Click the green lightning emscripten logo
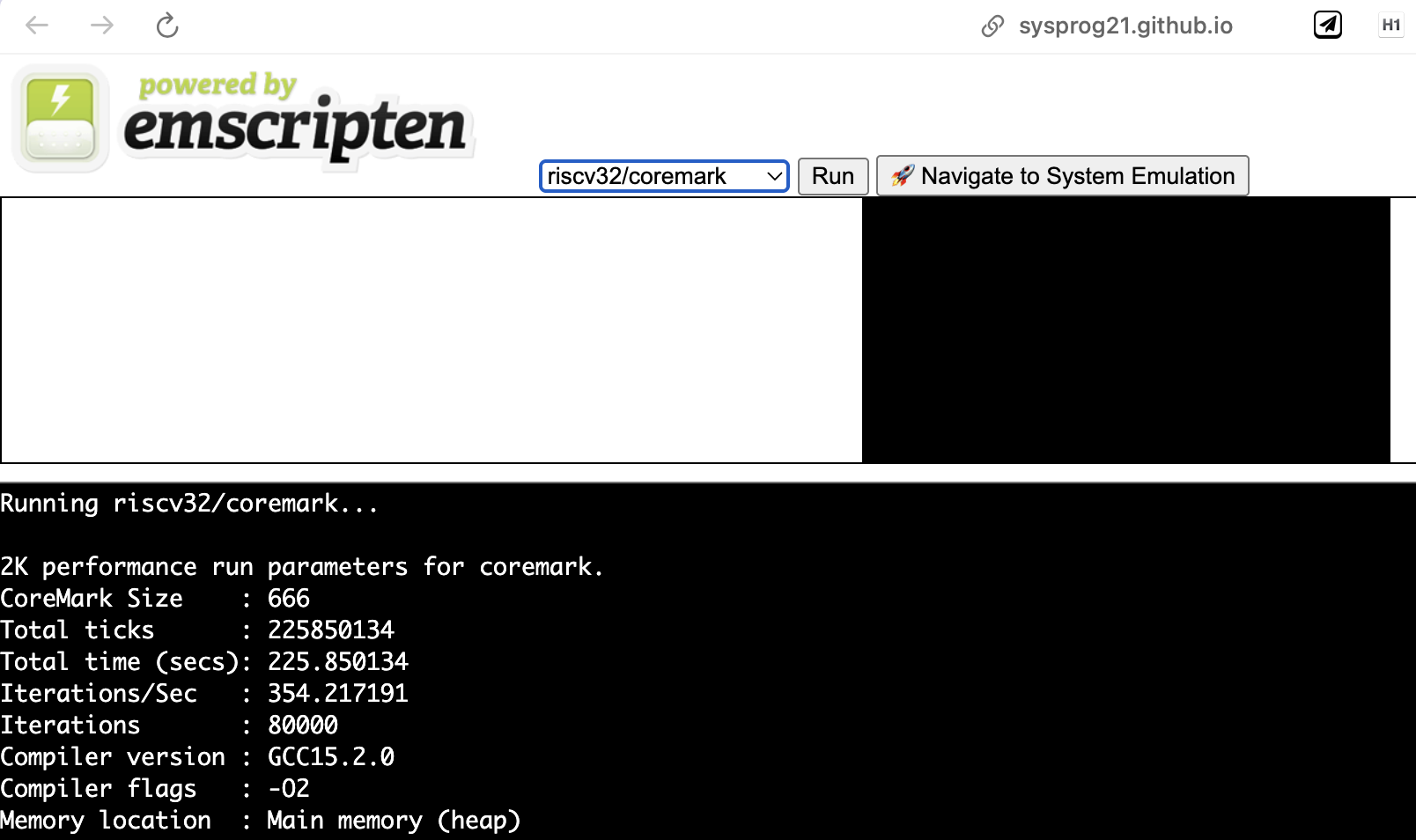The height and width of the screenshot is (840, 1416). [60, 118]
